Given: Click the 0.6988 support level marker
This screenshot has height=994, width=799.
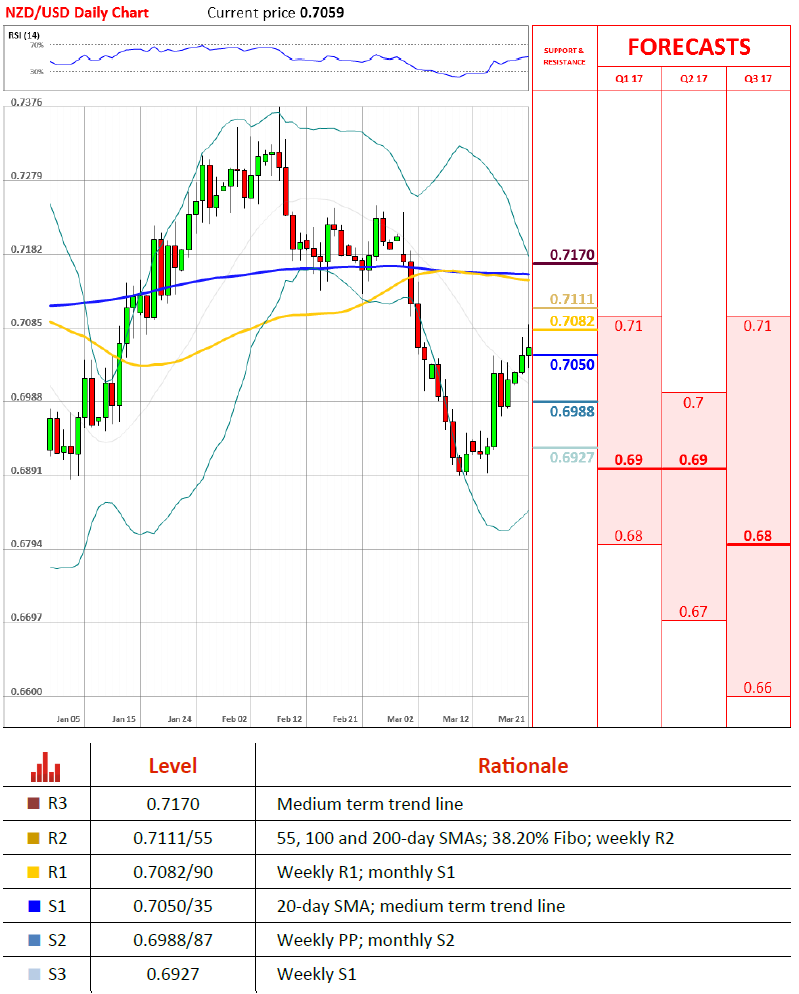Looking at the screenshot, I should coord(572,411).
